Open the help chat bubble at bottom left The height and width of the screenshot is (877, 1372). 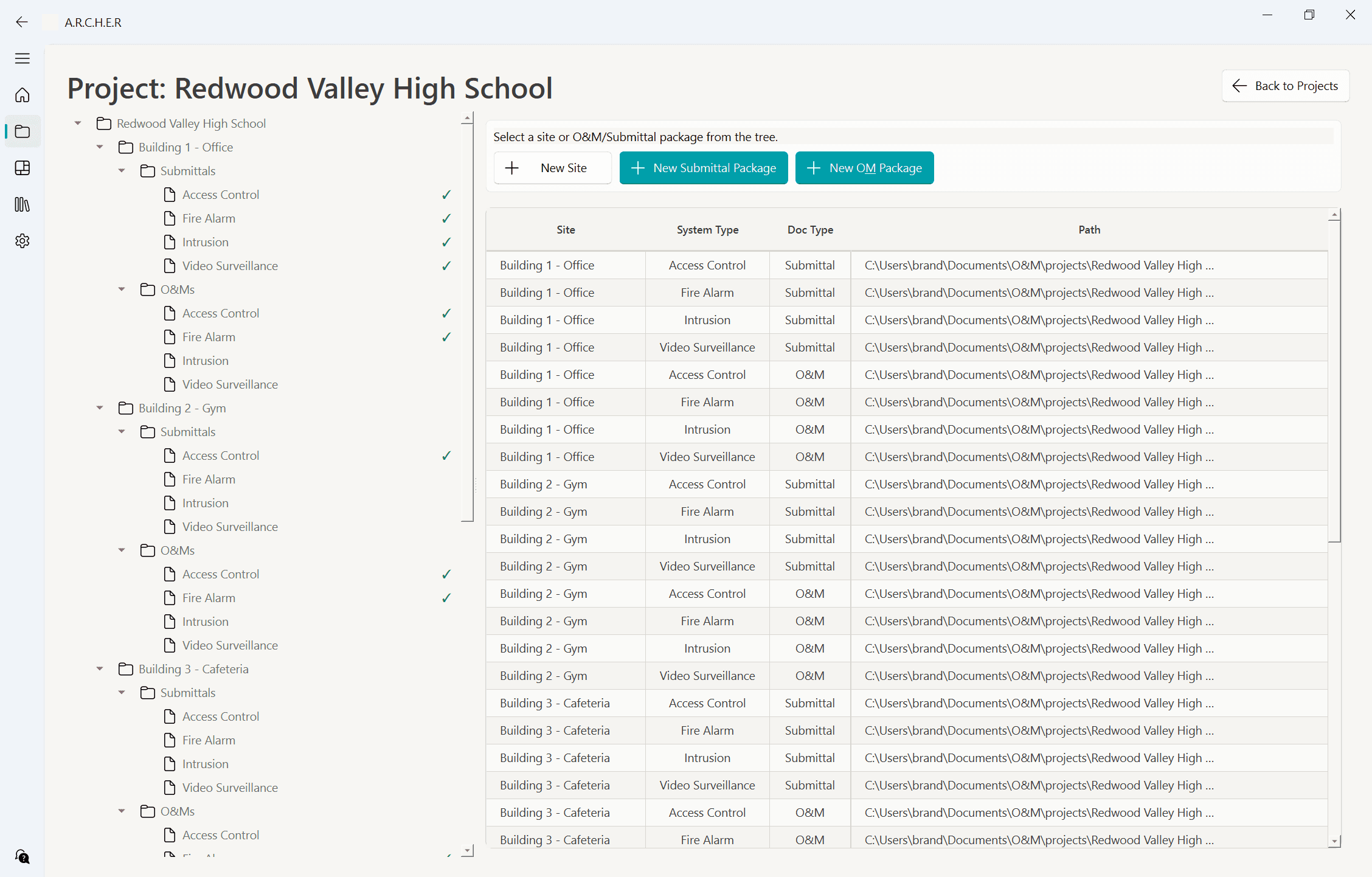22,857
